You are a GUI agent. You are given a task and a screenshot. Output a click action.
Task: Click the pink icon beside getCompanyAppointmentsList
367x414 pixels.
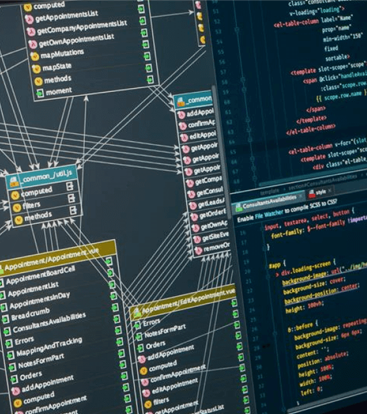point(31,32)
